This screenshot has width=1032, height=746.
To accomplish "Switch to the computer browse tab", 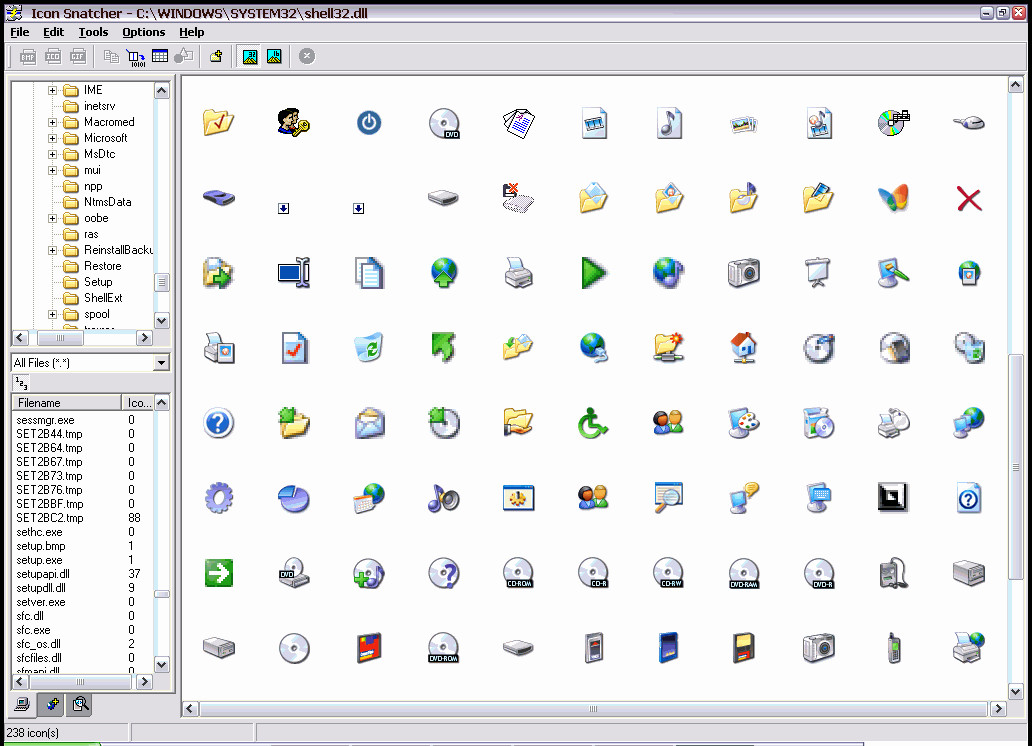I will [x=22, y=705].
